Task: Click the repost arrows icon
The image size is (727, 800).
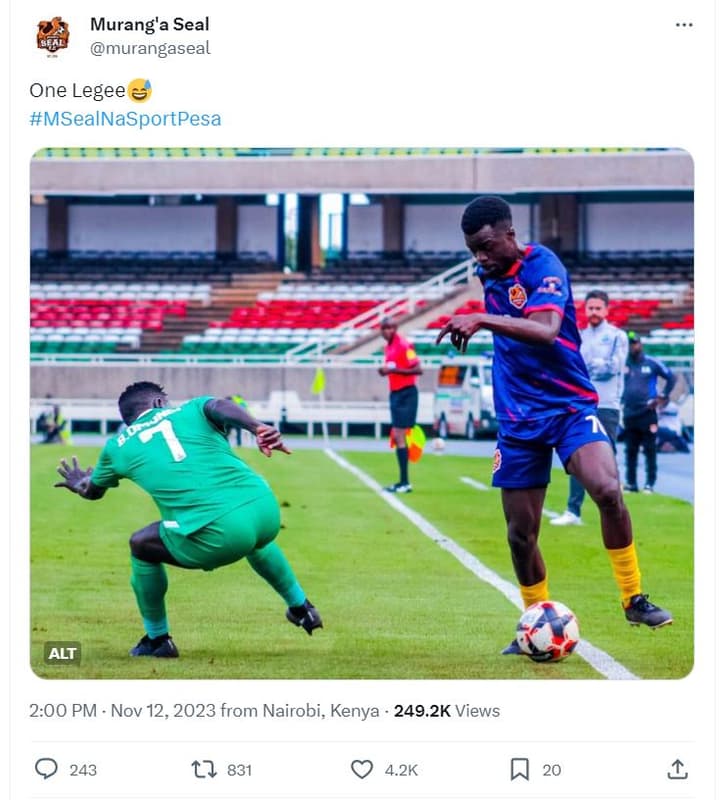Action: click(x=203, y=769)
